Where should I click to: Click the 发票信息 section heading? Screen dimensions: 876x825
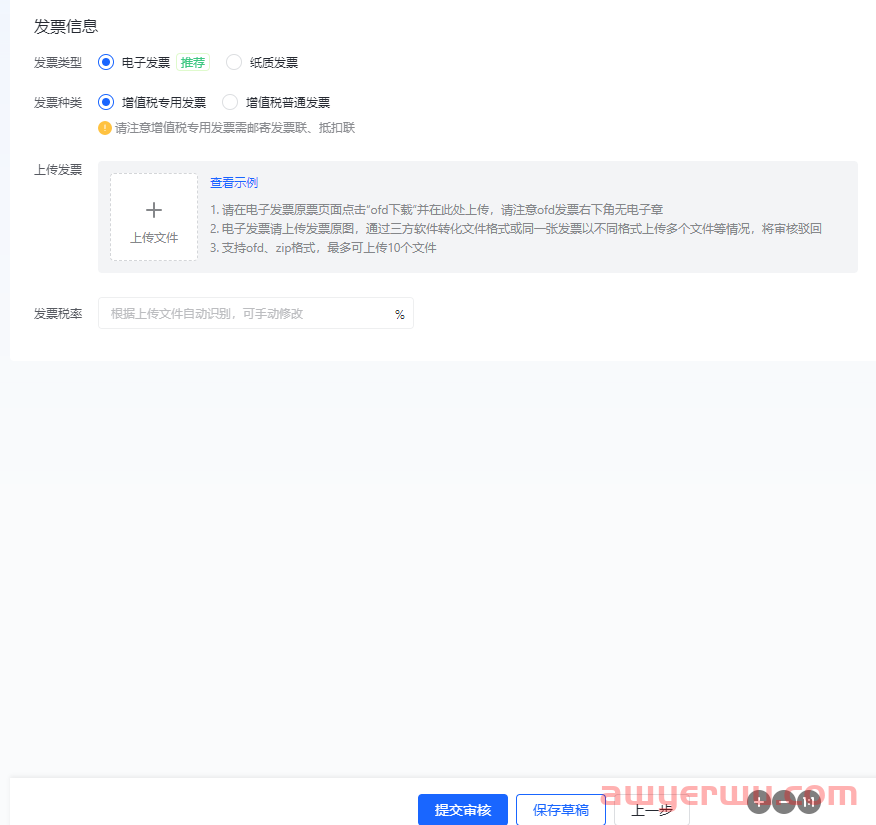tap(66, 26)
